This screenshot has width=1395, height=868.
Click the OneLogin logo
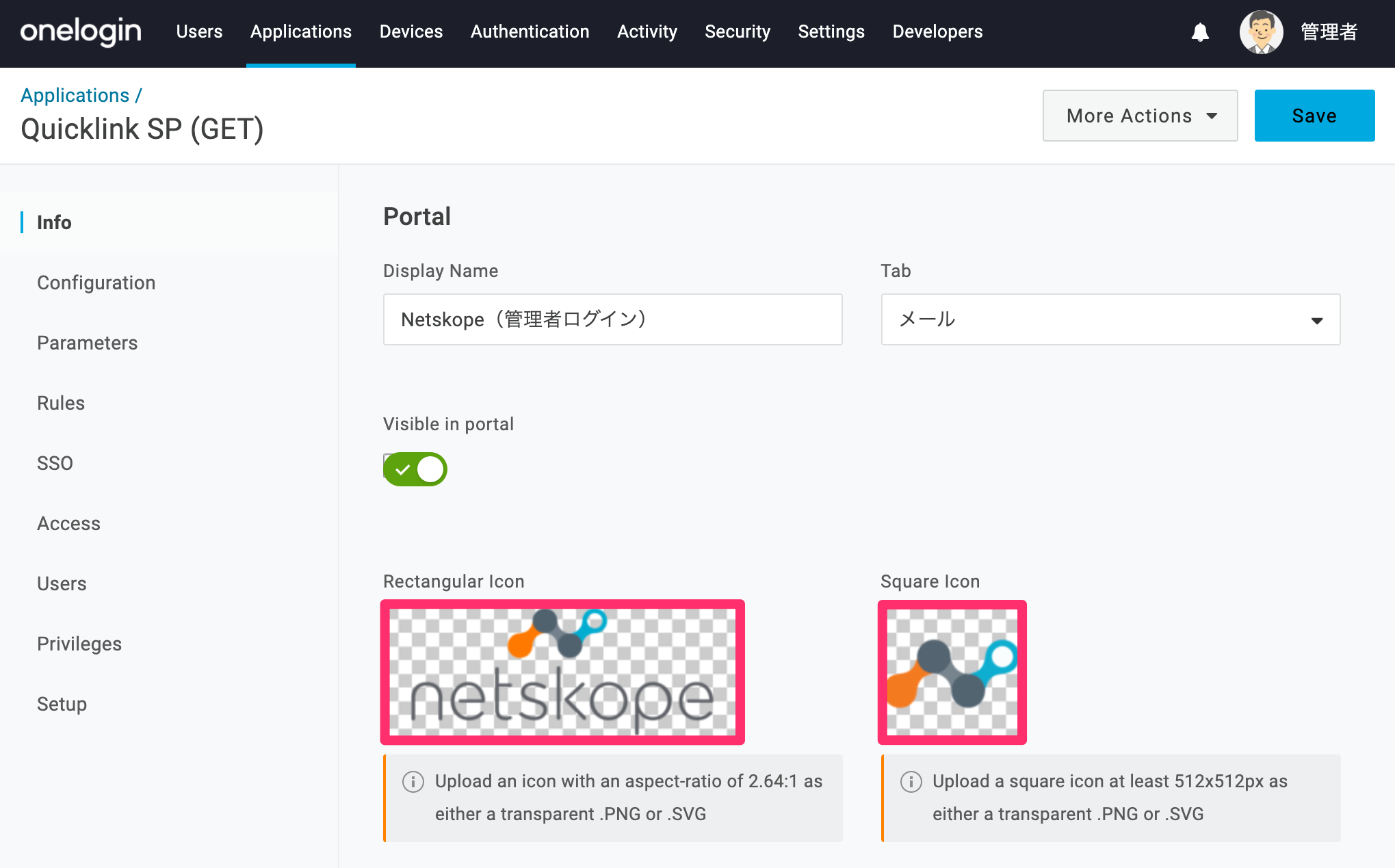click(81, 32)
